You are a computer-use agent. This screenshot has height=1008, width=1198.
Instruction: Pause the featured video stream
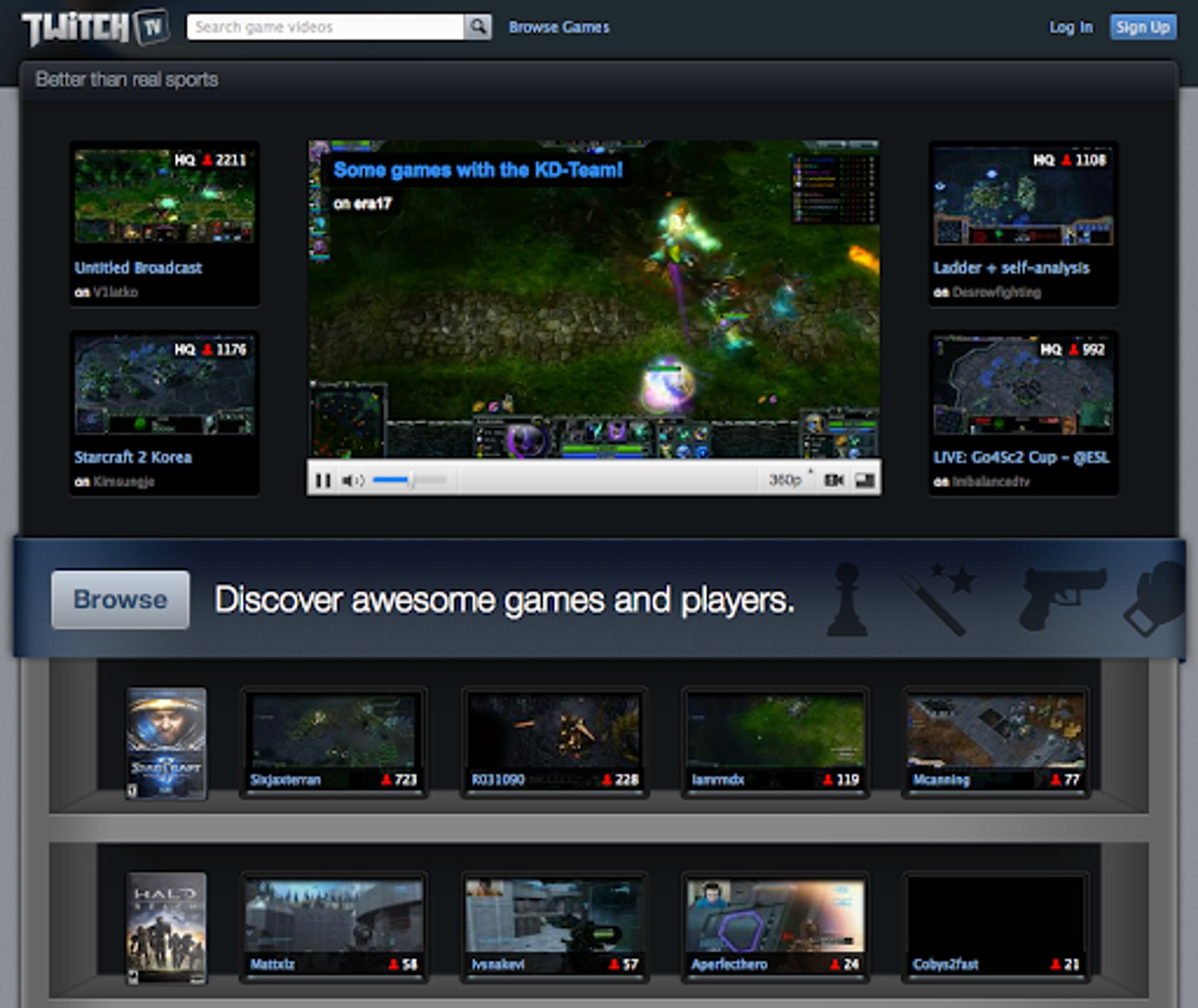[x=323, y=480]
